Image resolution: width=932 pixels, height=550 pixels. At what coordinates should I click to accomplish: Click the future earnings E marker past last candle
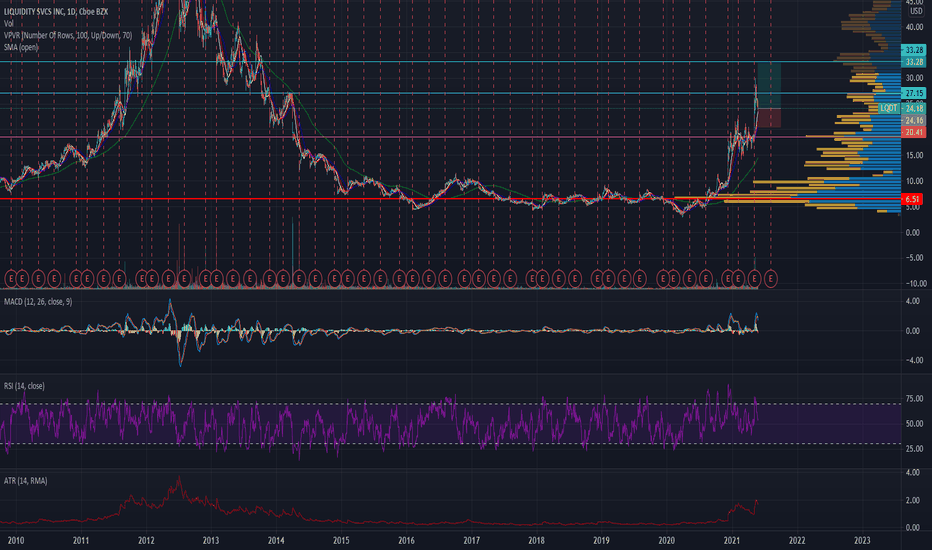pos(771,278)
